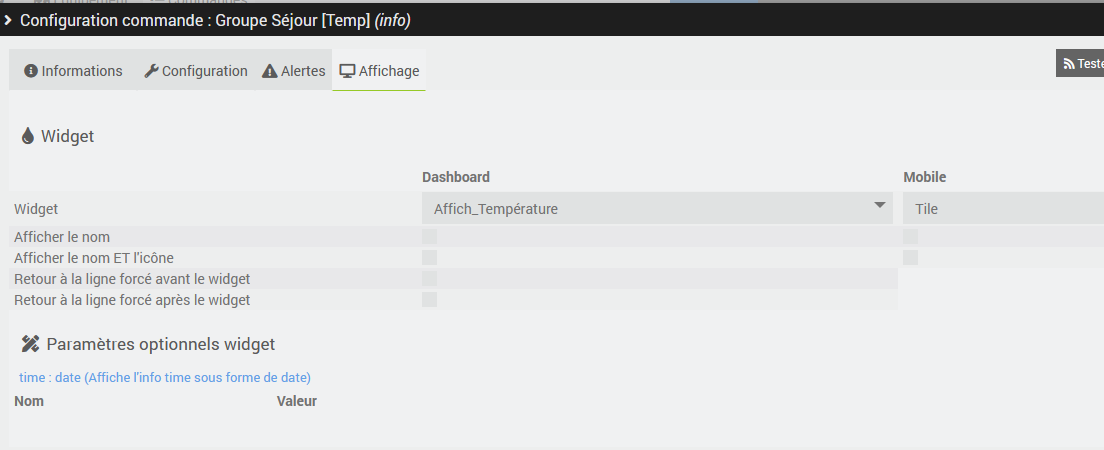Switch to the Informations tab
1104x450 pixels.
pos(73,71)
